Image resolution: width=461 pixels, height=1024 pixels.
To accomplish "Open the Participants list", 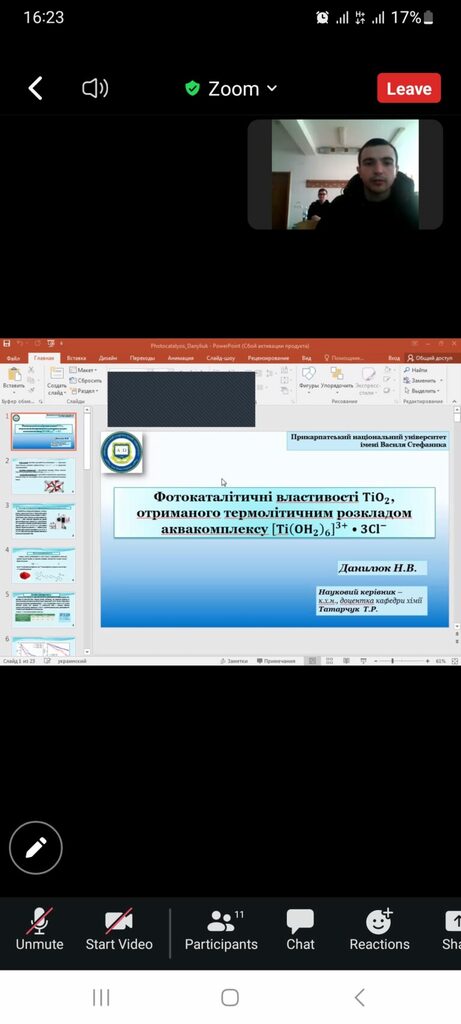I will click(221, 930).
